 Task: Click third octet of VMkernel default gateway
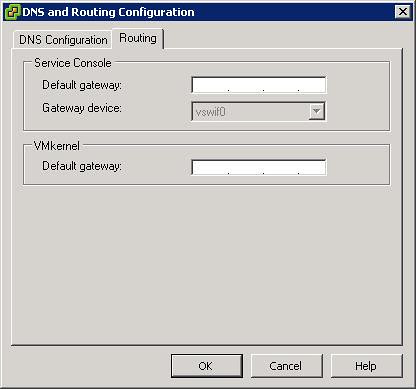(281, 167)
